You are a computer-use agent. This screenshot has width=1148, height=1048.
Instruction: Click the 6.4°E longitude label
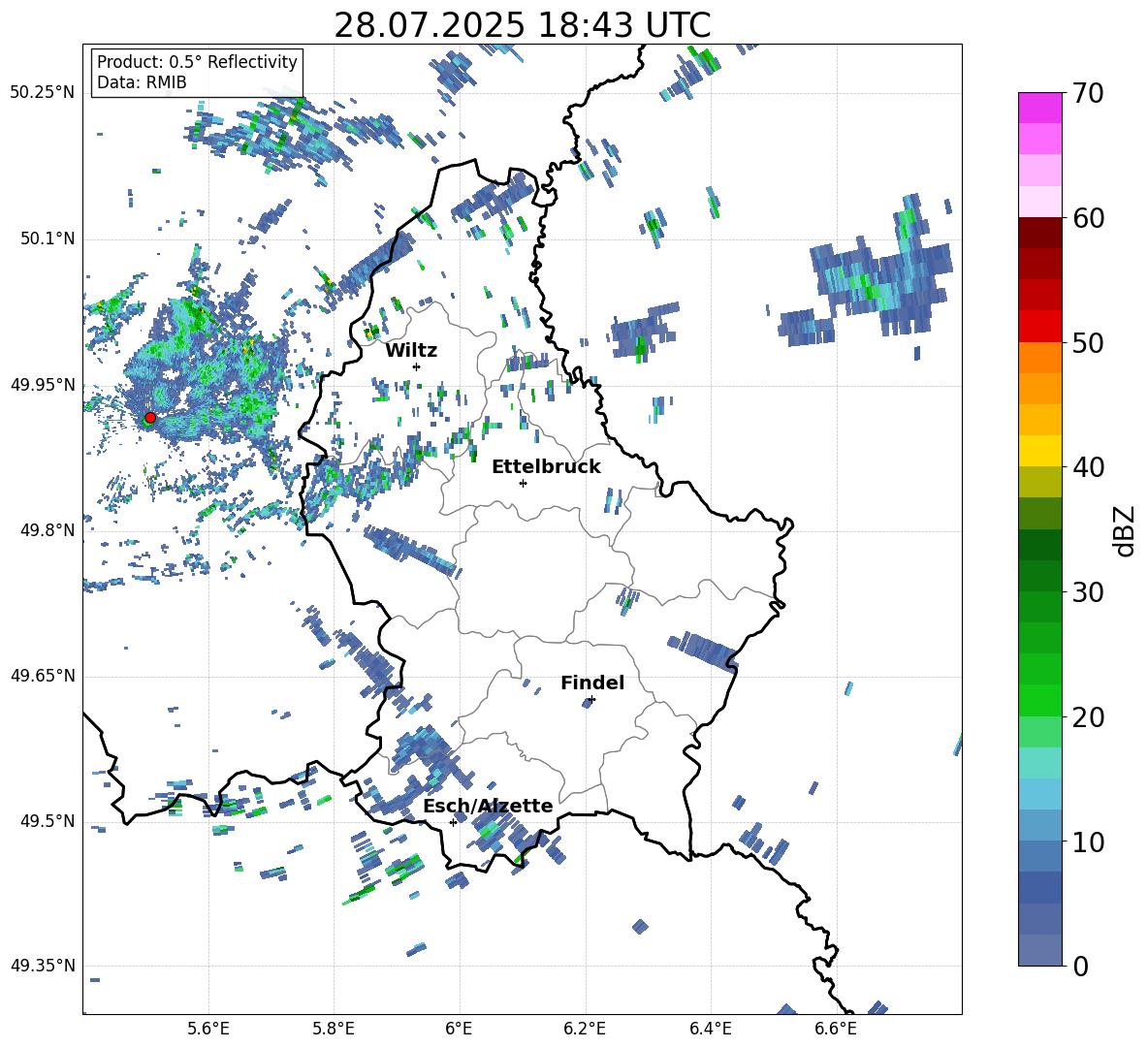point(710,1029)
